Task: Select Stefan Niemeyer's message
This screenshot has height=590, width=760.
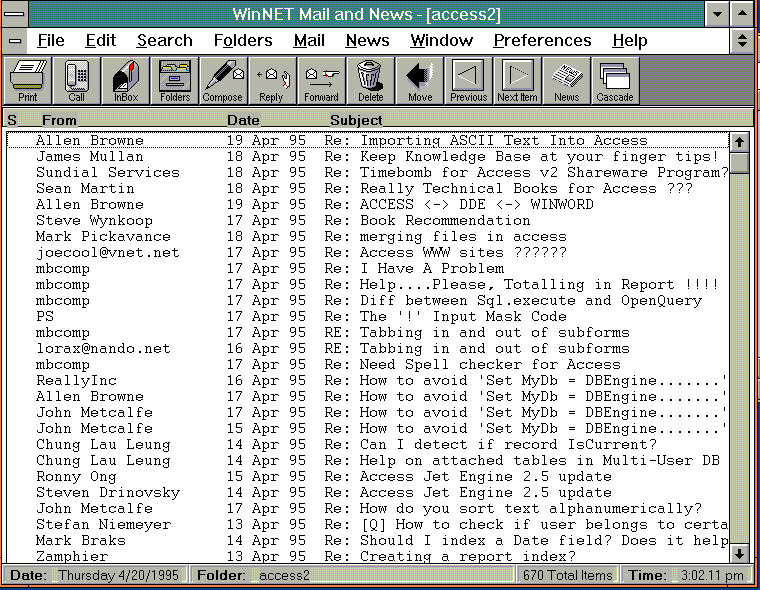Action: [x=367, y=524]
